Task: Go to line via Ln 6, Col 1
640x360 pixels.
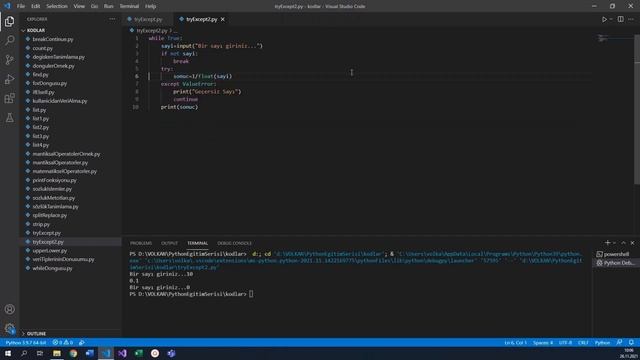Action: pos(516,342)
